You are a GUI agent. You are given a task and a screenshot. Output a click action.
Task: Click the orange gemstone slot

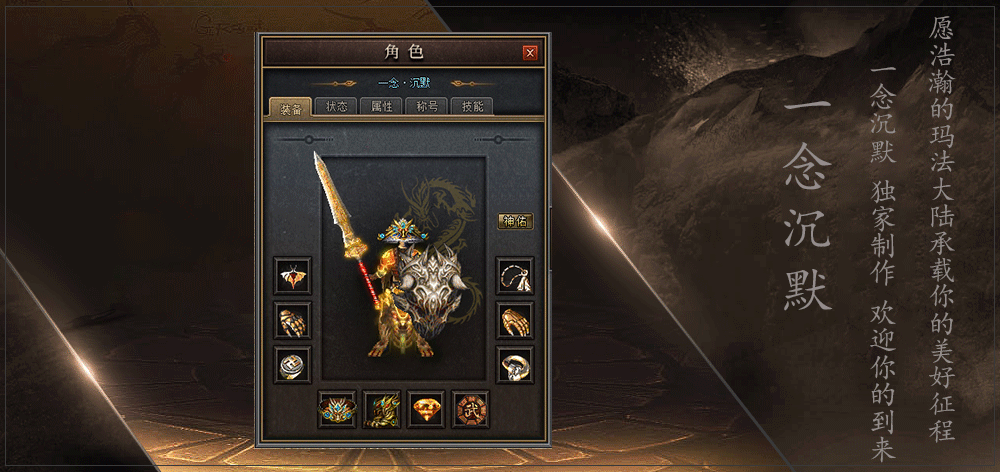(x=426, y=409)
